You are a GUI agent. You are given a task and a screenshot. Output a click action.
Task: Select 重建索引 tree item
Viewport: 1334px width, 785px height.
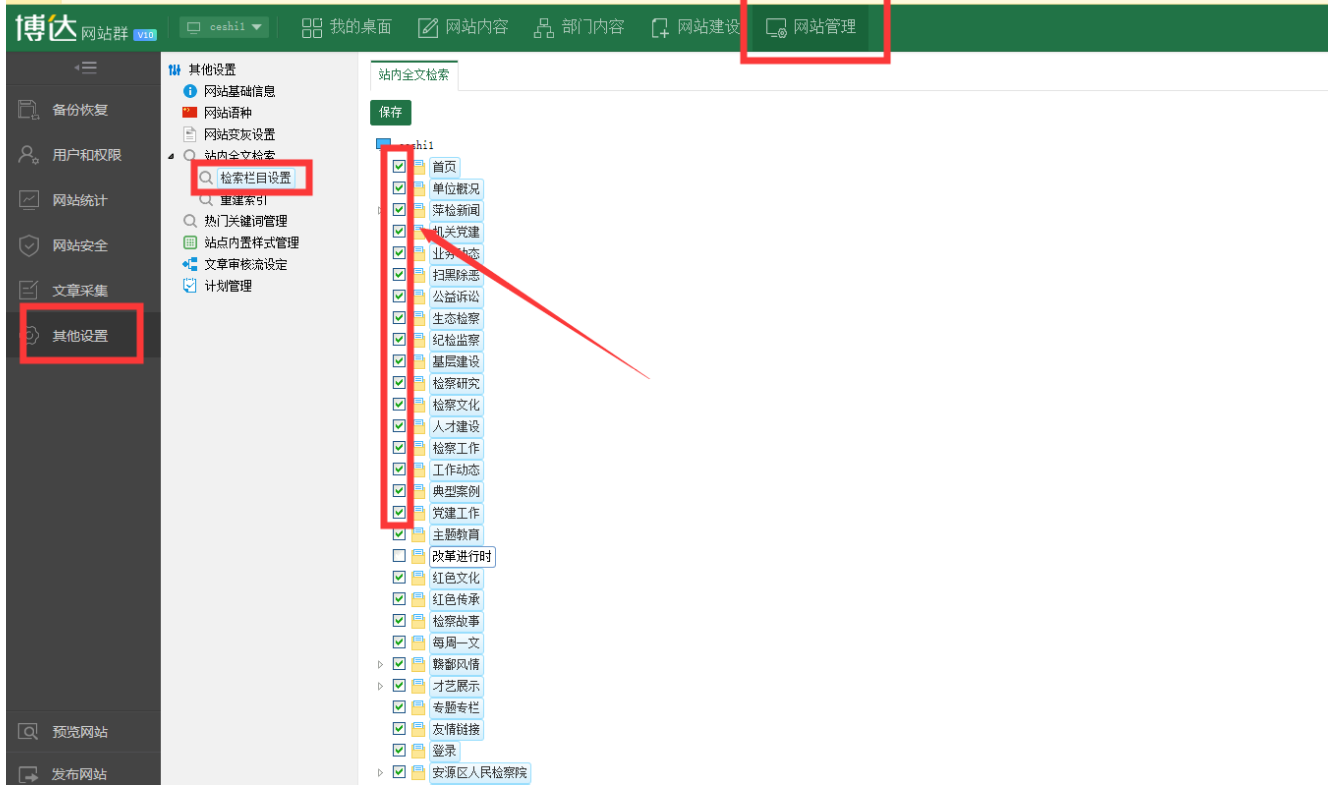coord(243,200)
